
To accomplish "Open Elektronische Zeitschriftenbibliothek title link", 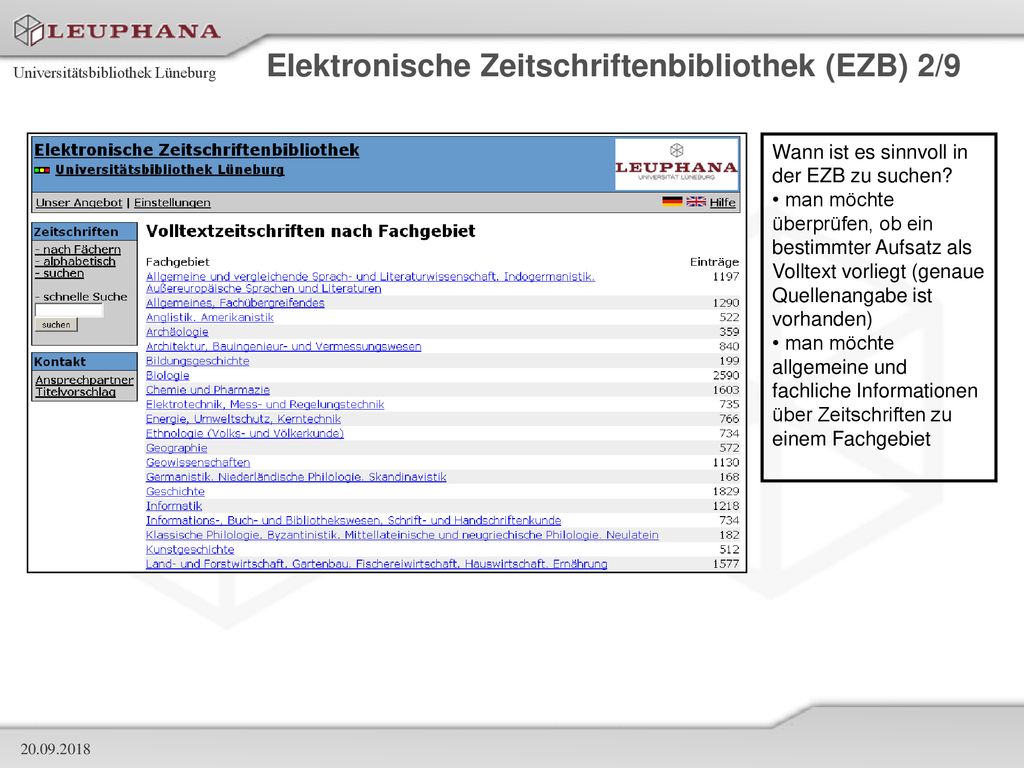I will (x=197, y=150).
